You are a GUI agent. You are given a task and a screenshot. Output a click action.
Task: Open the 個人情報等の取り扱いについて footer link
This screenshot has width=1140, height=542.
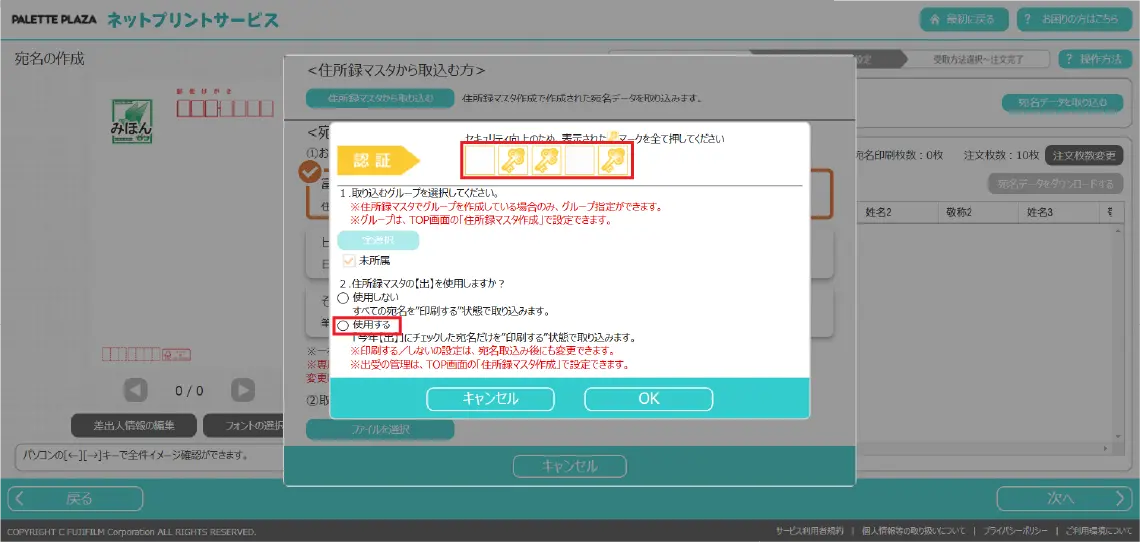coord(914,532)
